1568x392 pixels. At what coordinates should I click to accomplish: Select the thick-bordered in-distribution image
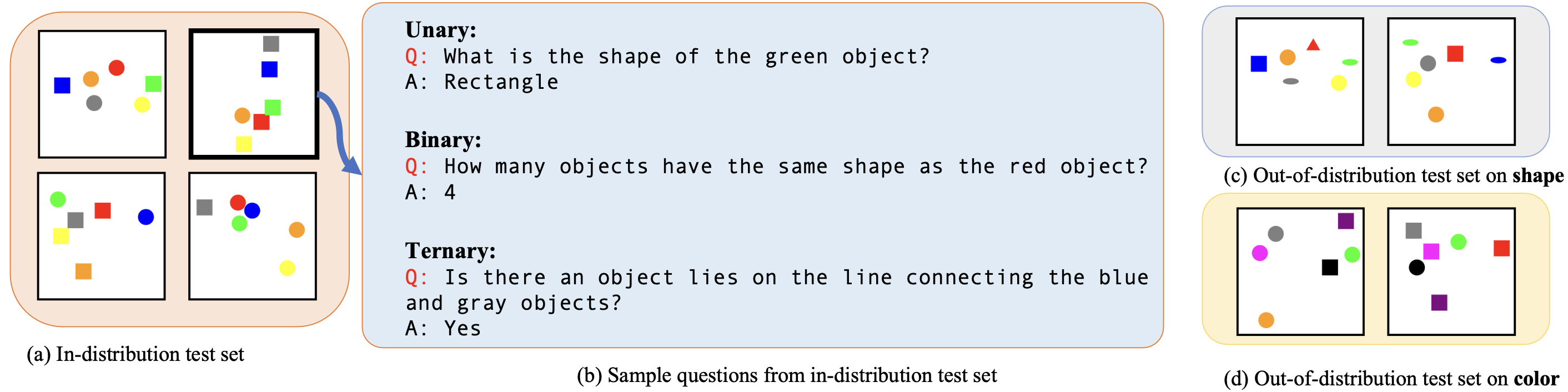[254, 94]
